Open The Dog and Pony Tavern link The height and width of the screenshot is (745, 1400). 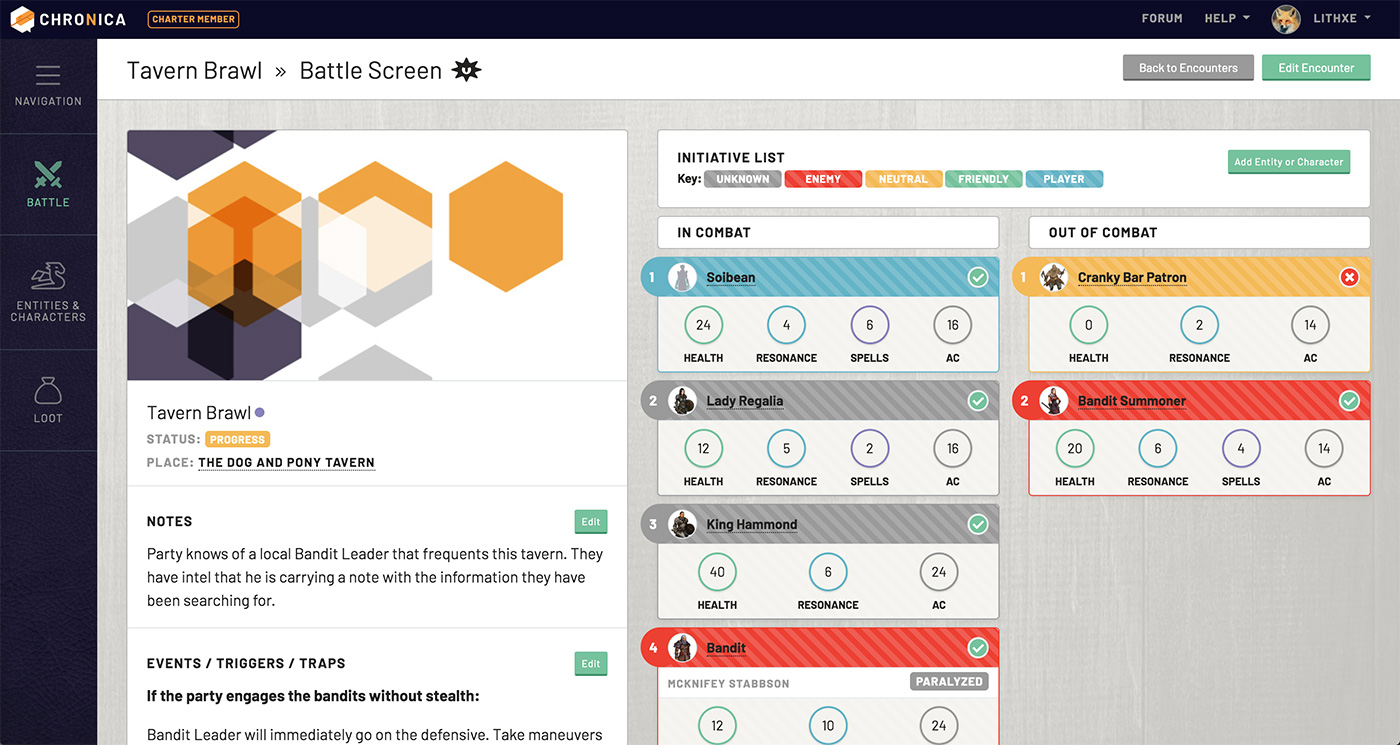point(286,463)
